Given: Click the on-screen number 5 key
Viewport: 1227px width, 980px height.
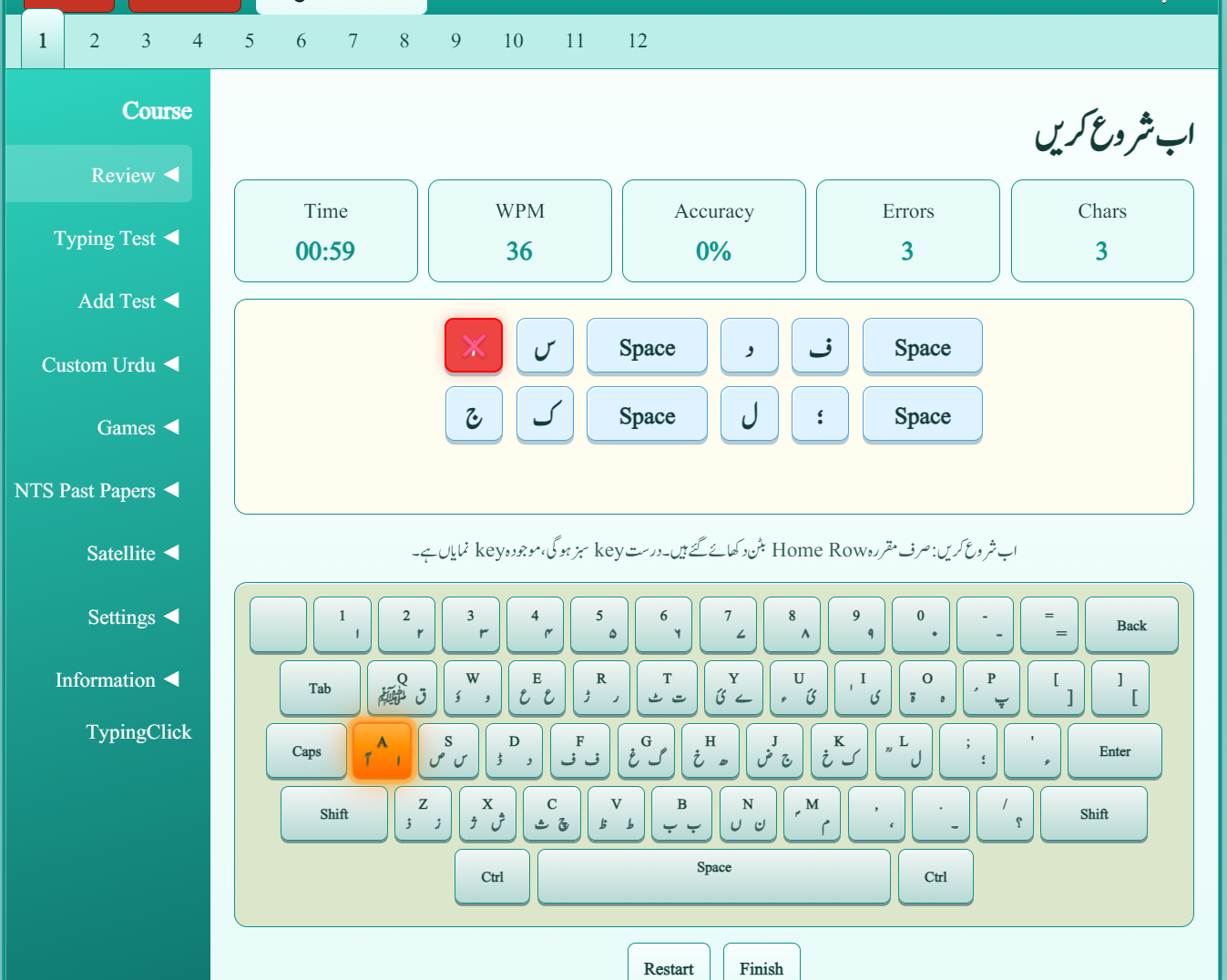Looking at the screenshot, I should click(x=599, y=625).
